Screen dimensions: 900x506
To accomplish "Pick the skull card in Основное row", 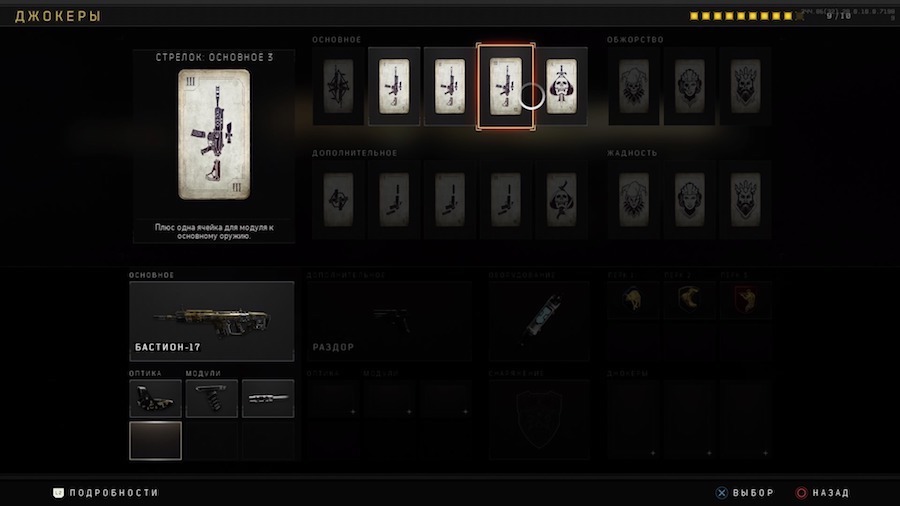I will [561, 86].
